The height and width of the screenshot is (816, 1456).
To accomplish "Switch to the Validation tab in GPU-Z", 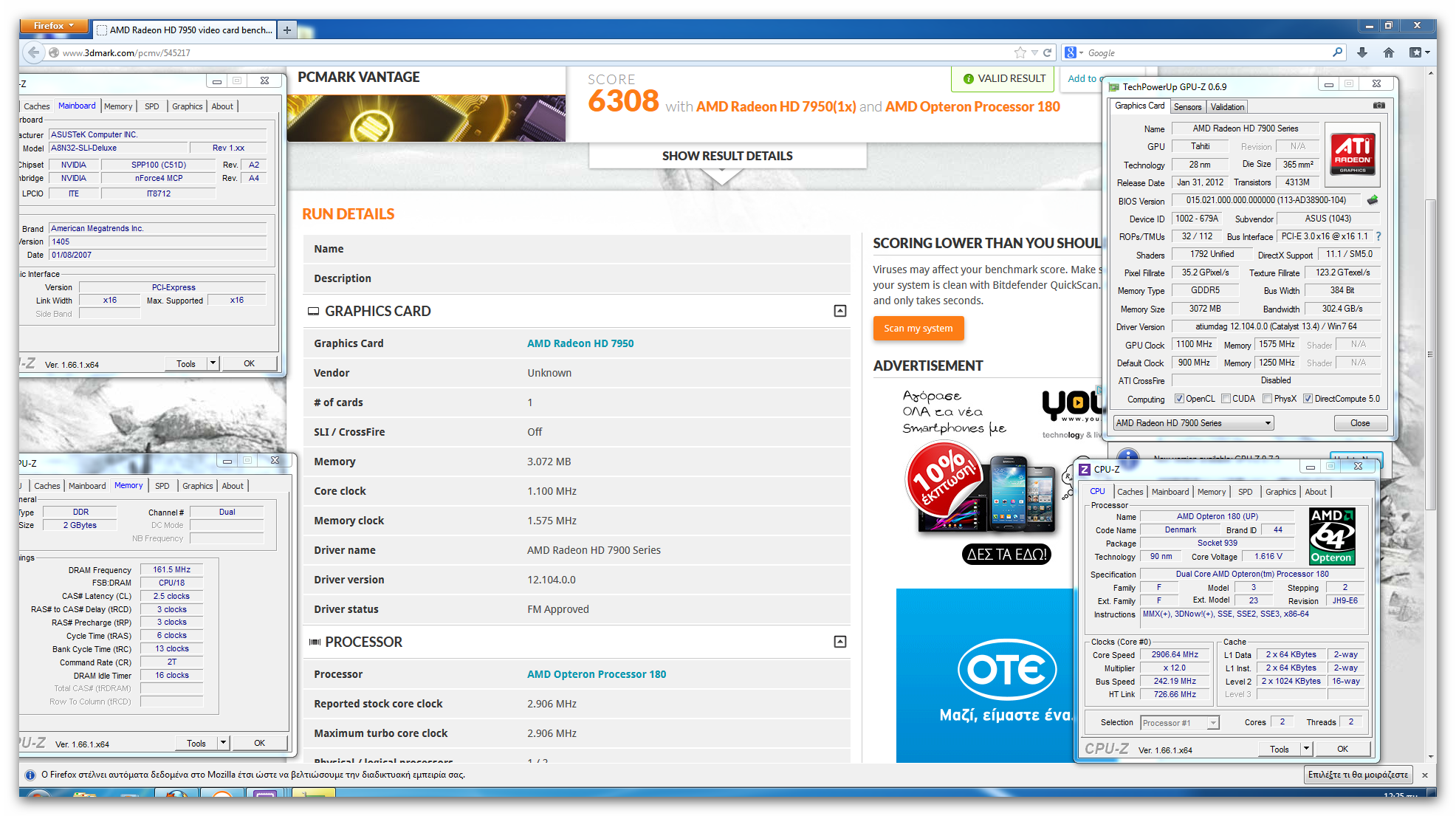I will 1227,107.
